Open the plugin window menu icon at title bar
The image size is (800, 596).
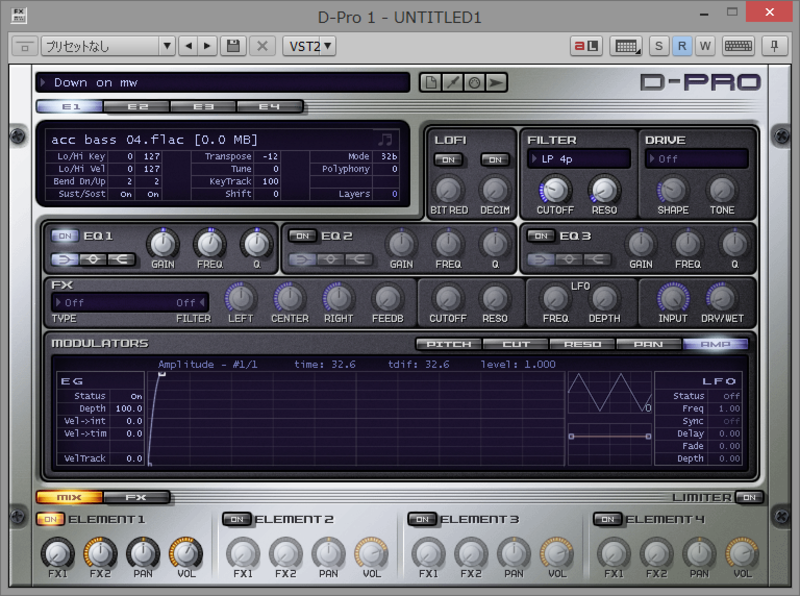pyautogui.click(x=19, y=15)
